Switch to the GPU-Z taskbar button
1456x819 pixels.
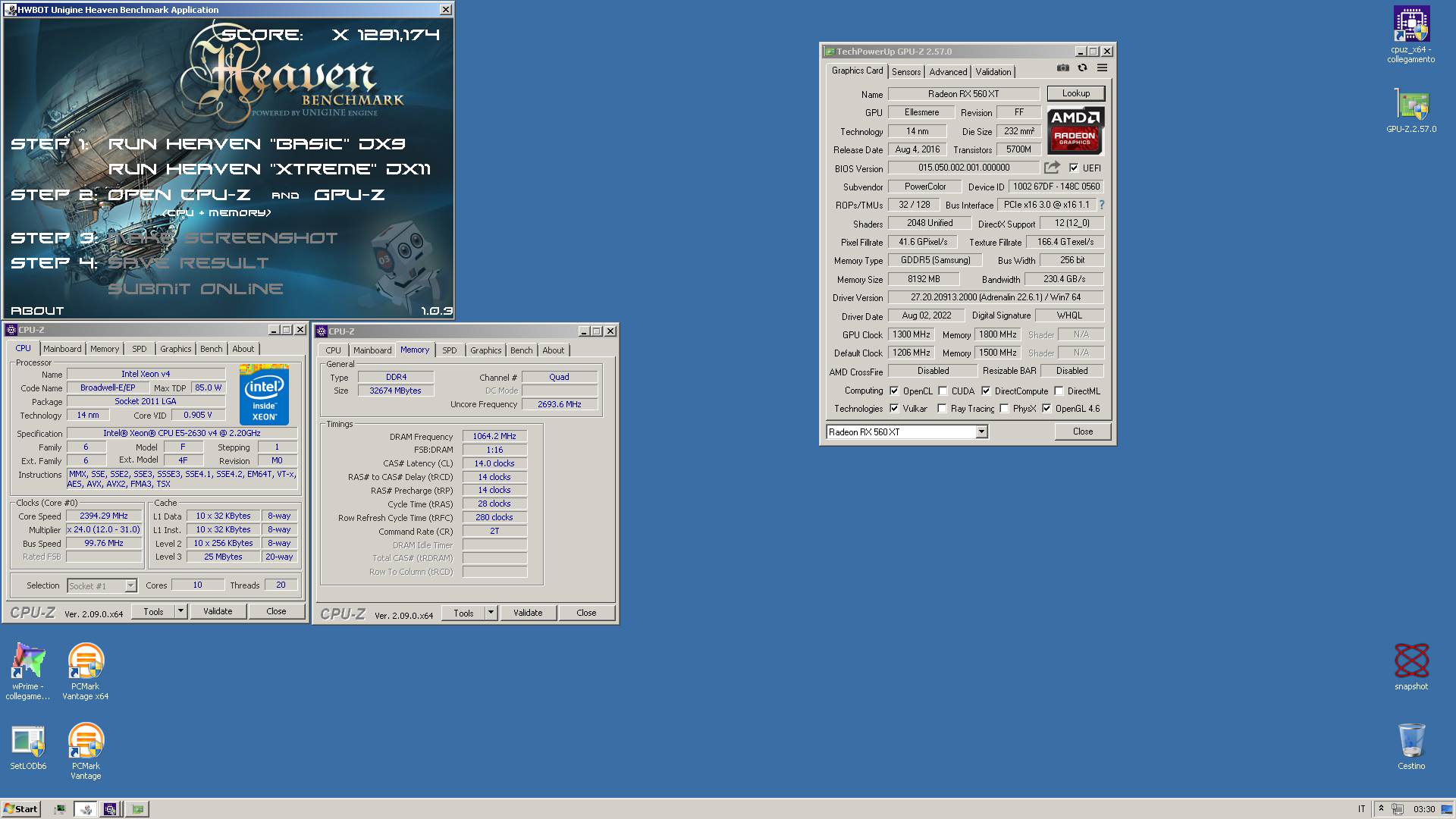pos(137,809)
